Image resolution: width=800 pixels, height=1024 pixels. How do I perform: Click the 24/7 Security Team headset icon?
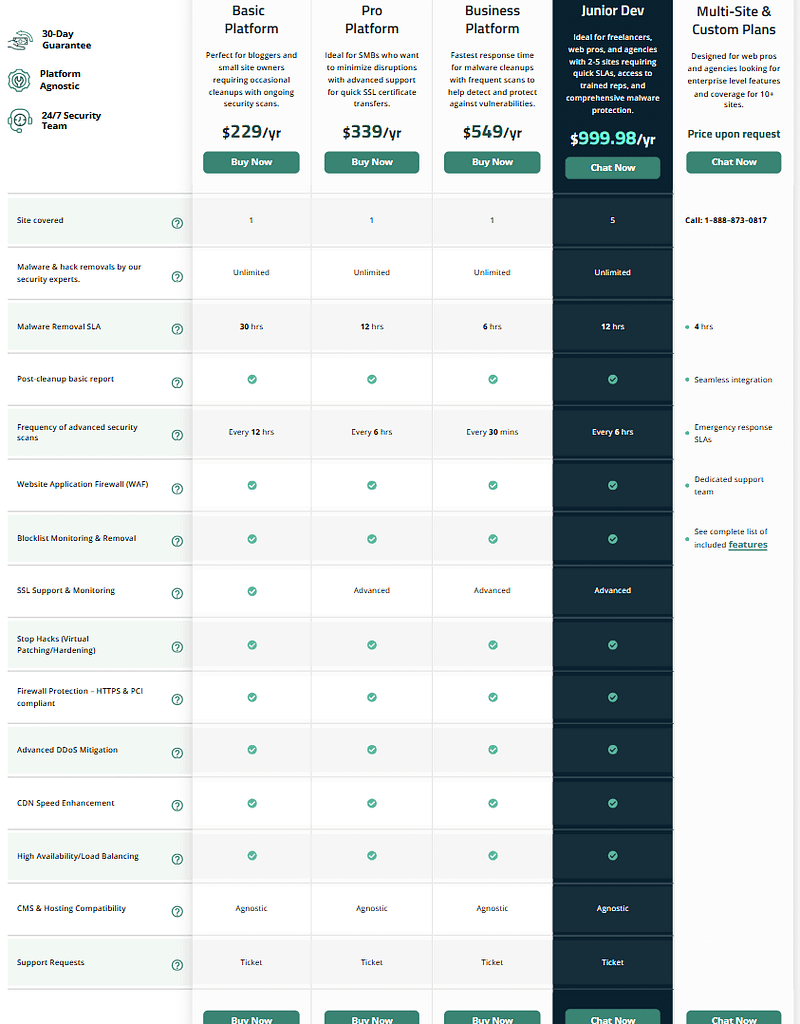[20, 121]
